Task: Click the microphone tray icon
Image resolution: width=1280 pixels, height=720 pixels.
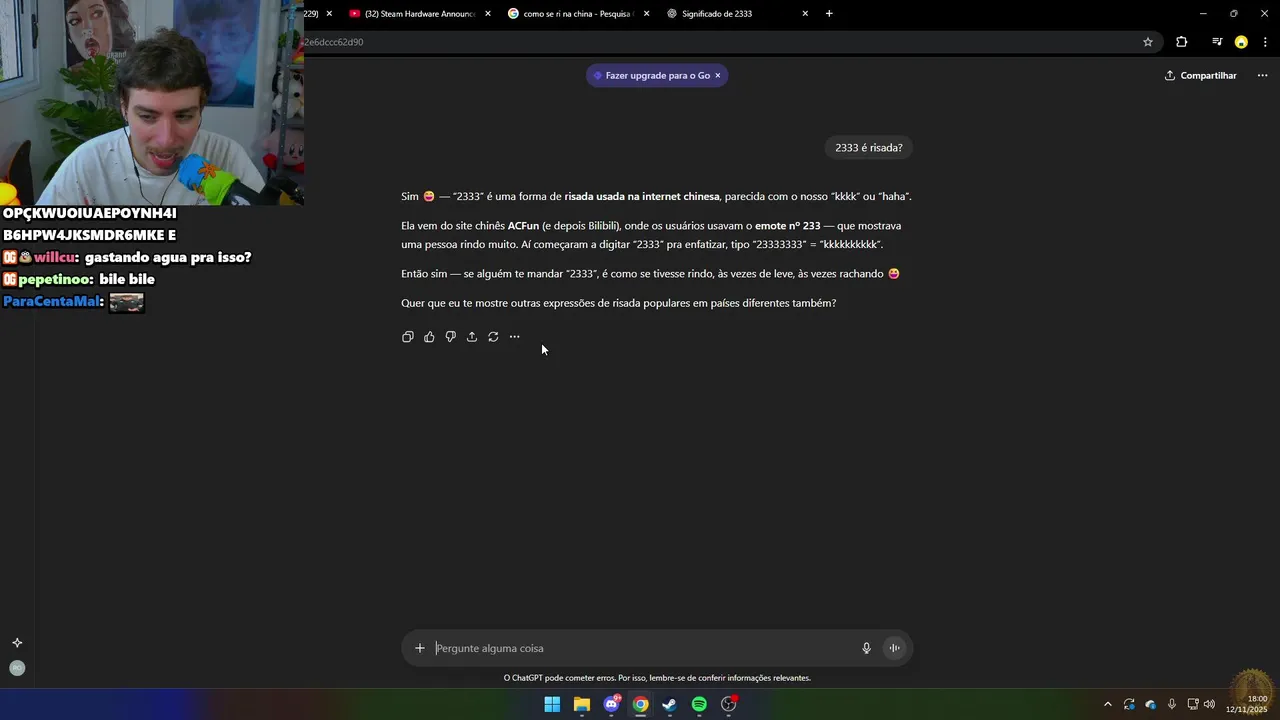Action: pyautogui.click(x=1172, y=704)
